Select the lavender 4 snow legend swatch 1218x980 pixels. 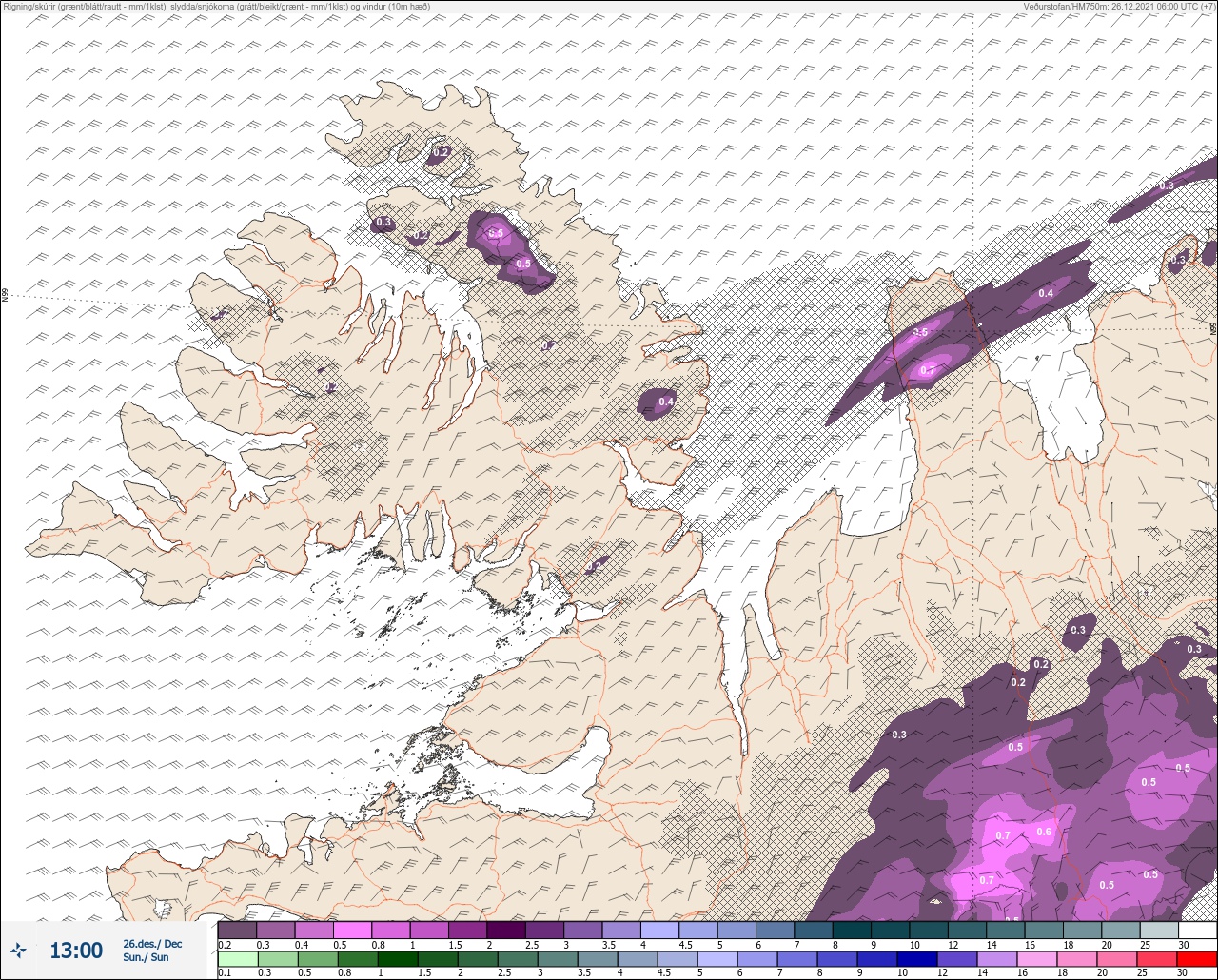pos(658,930)
